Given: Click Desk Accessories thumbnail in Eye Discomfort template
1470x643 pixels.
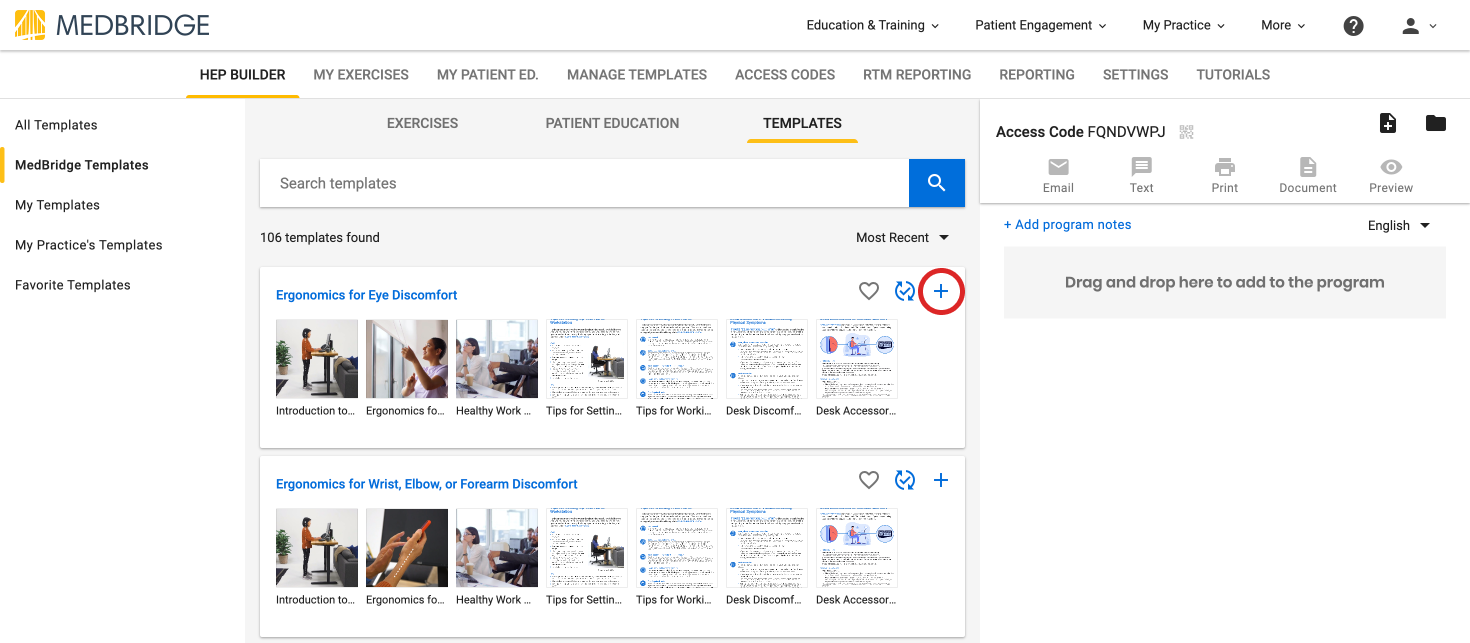Looking at the screenshot, I should click(857, 359).
